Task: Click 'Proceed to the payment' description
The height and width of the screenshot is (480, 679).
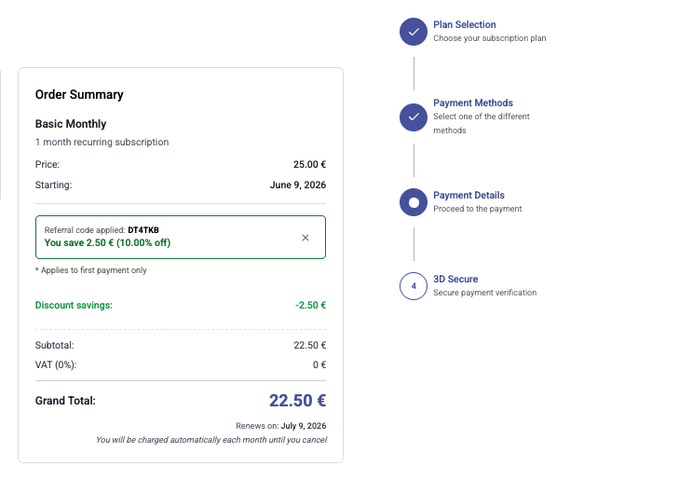Action: click(x=477, y=209)
